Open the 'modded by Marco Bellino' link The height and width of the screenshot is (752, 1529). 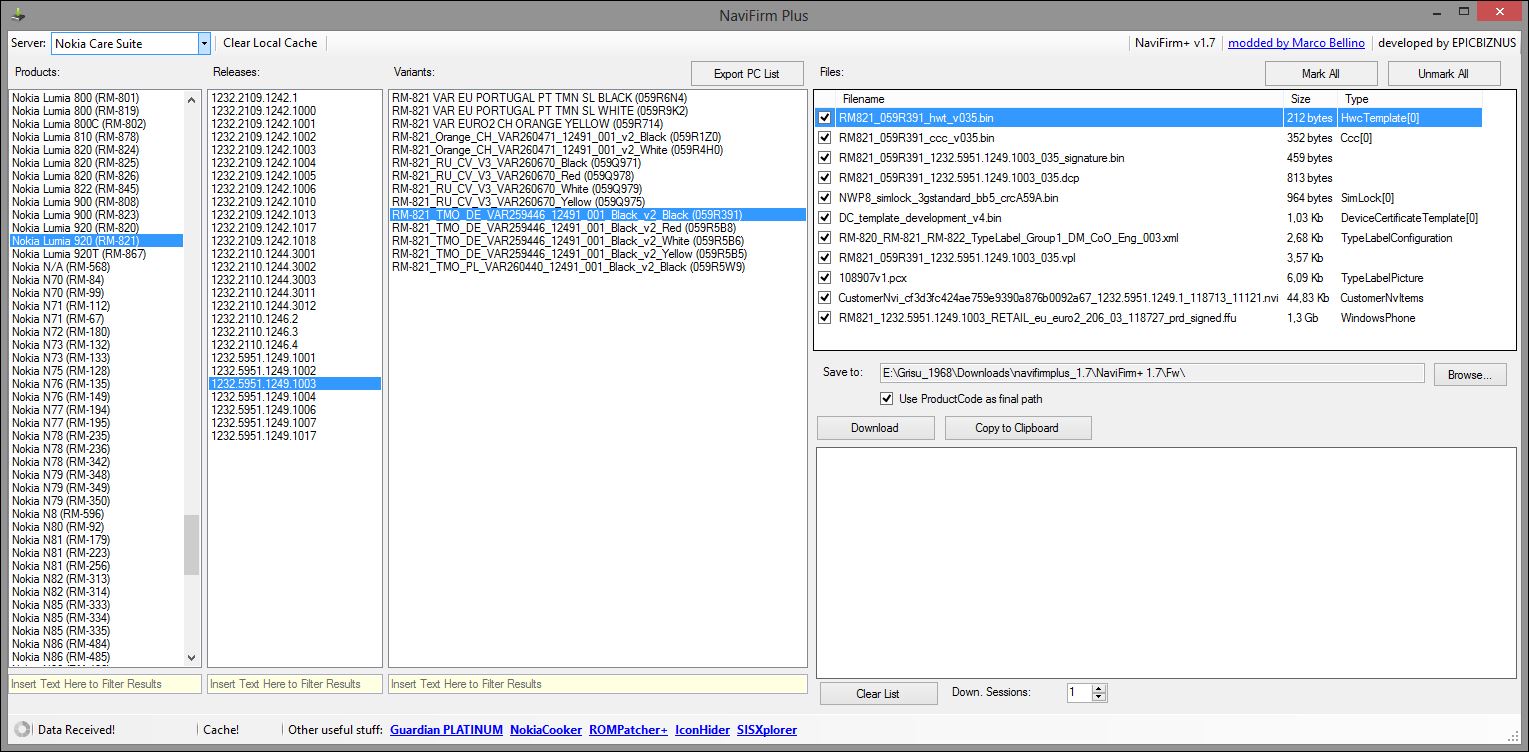1297,43
